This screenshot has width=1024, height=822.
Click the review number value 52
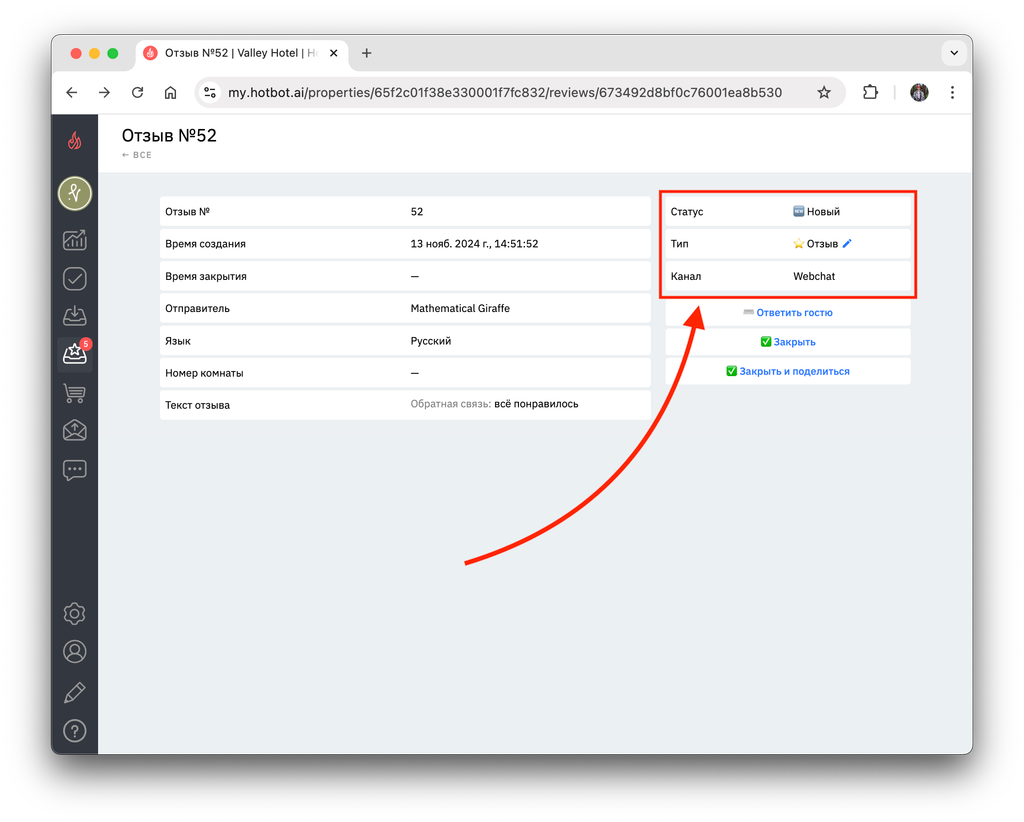click(x=417, y=212)
